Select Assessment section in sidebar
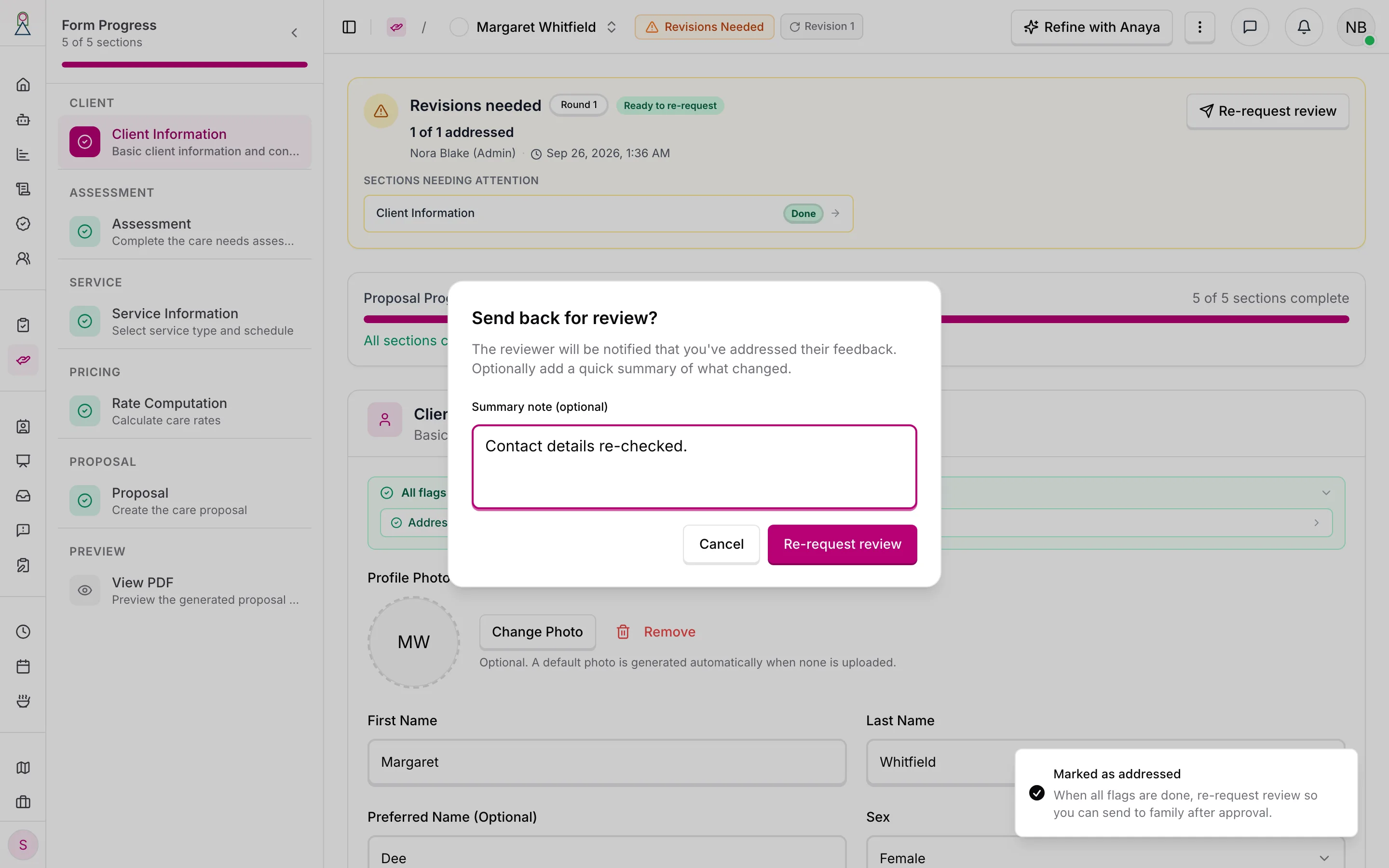Image resolution: width=1389 pixels, height=868 pixels. [184, 231]
